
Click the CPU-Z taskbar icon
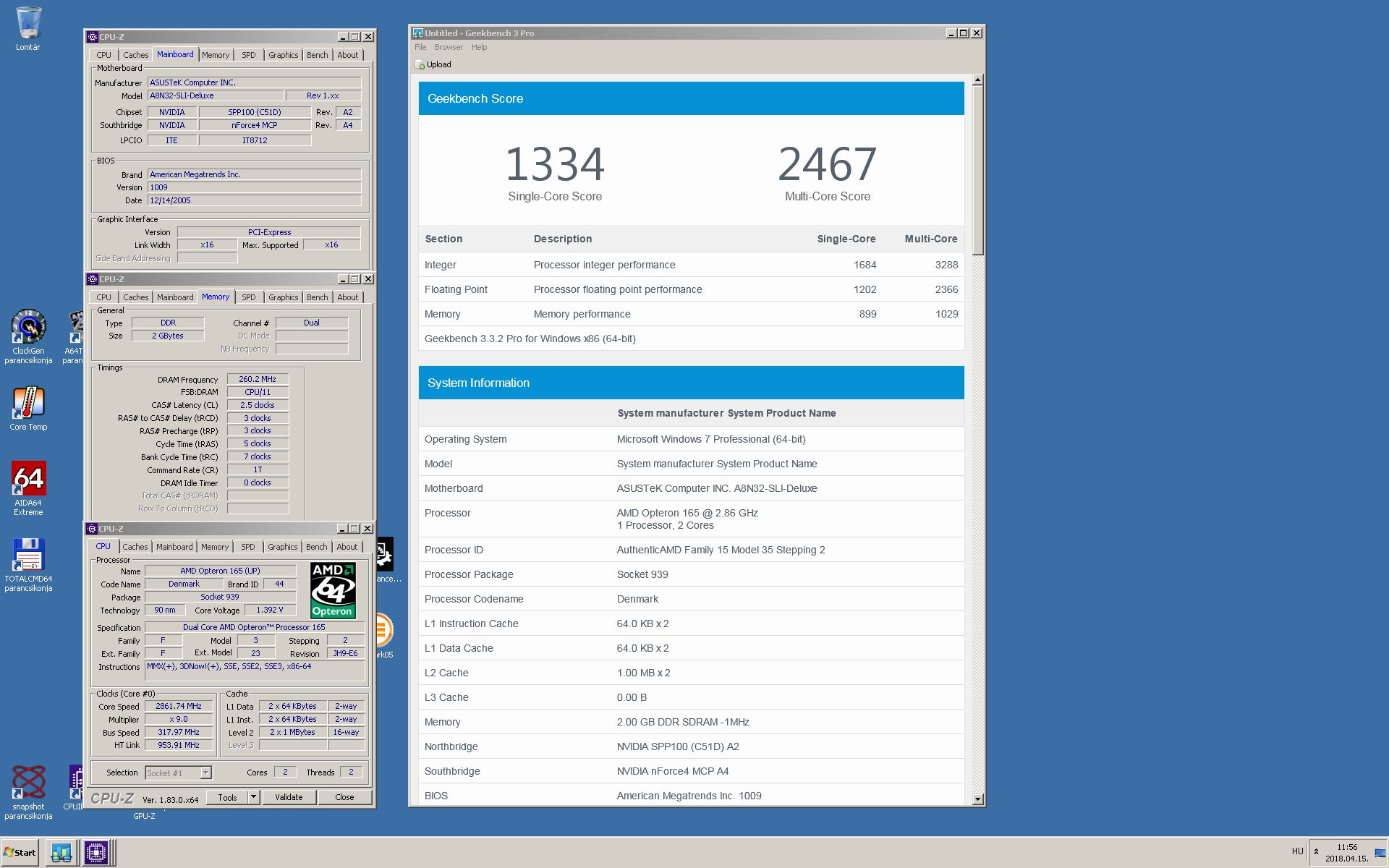(95, 852)
